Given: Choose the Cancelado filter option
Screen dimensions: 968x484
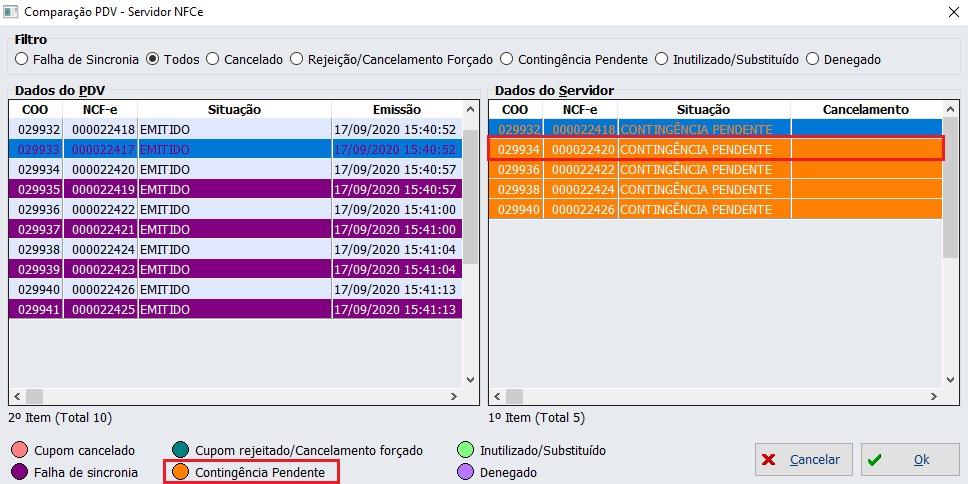Looking at the screenshot, I should pos(213,59).
